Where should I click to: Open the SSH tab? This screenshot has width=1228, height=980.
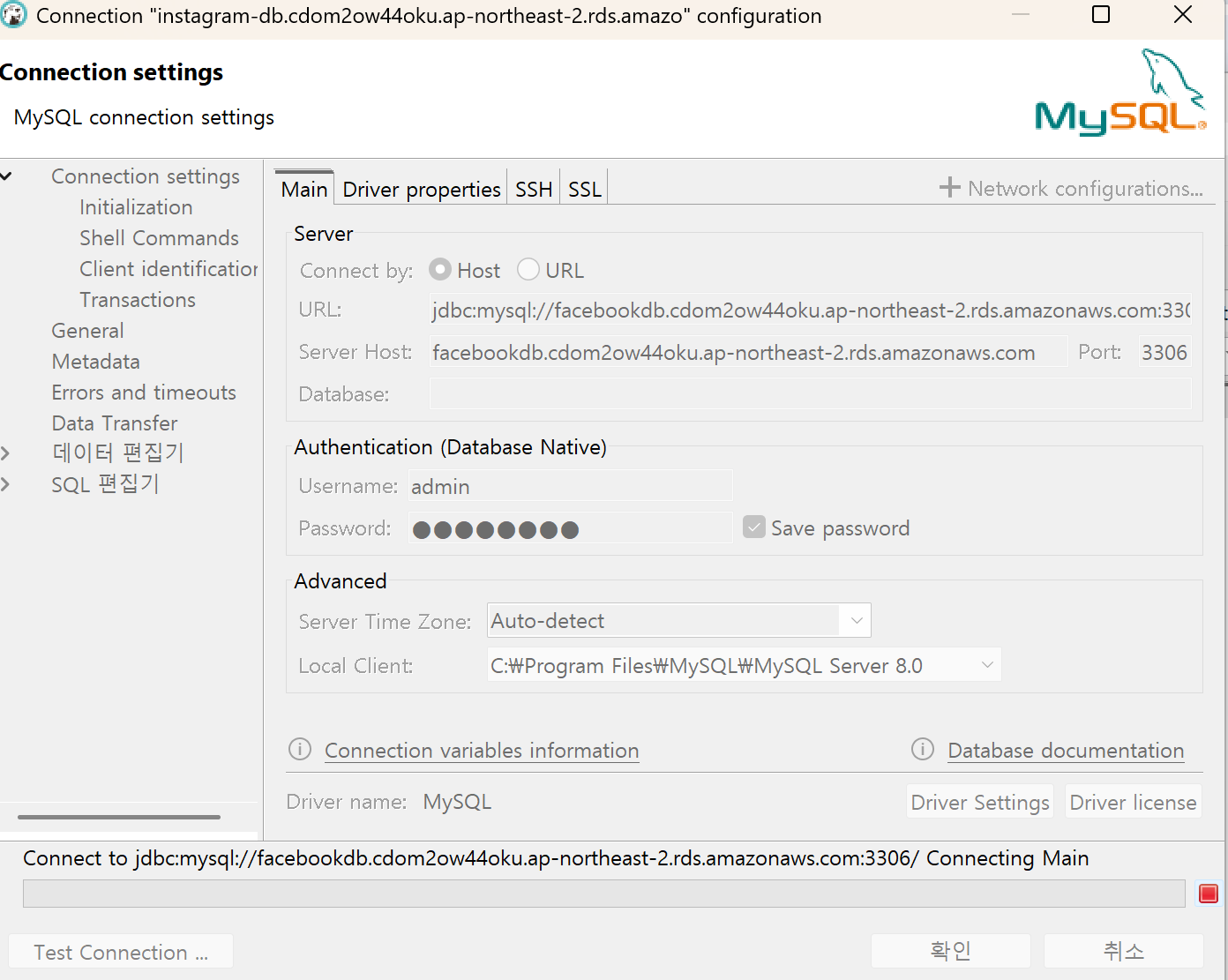[x=534, y=189]
